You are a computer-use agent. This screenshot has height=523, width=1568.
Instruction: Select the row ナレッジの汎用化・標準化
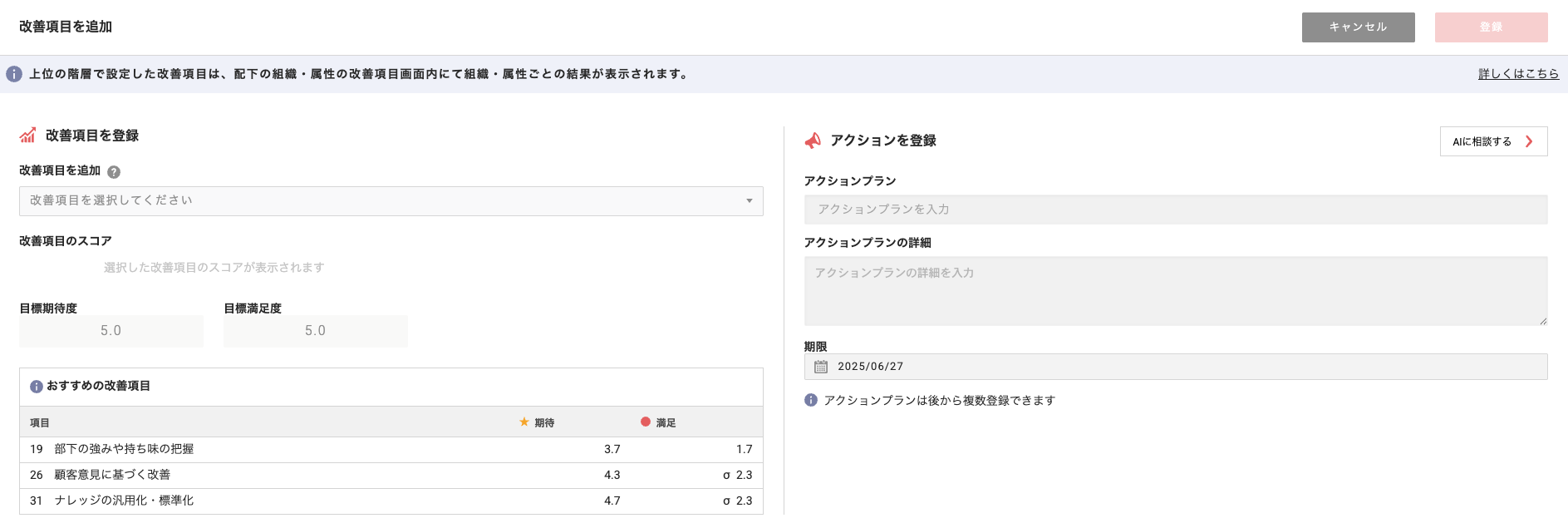click(x=391, y=501)
